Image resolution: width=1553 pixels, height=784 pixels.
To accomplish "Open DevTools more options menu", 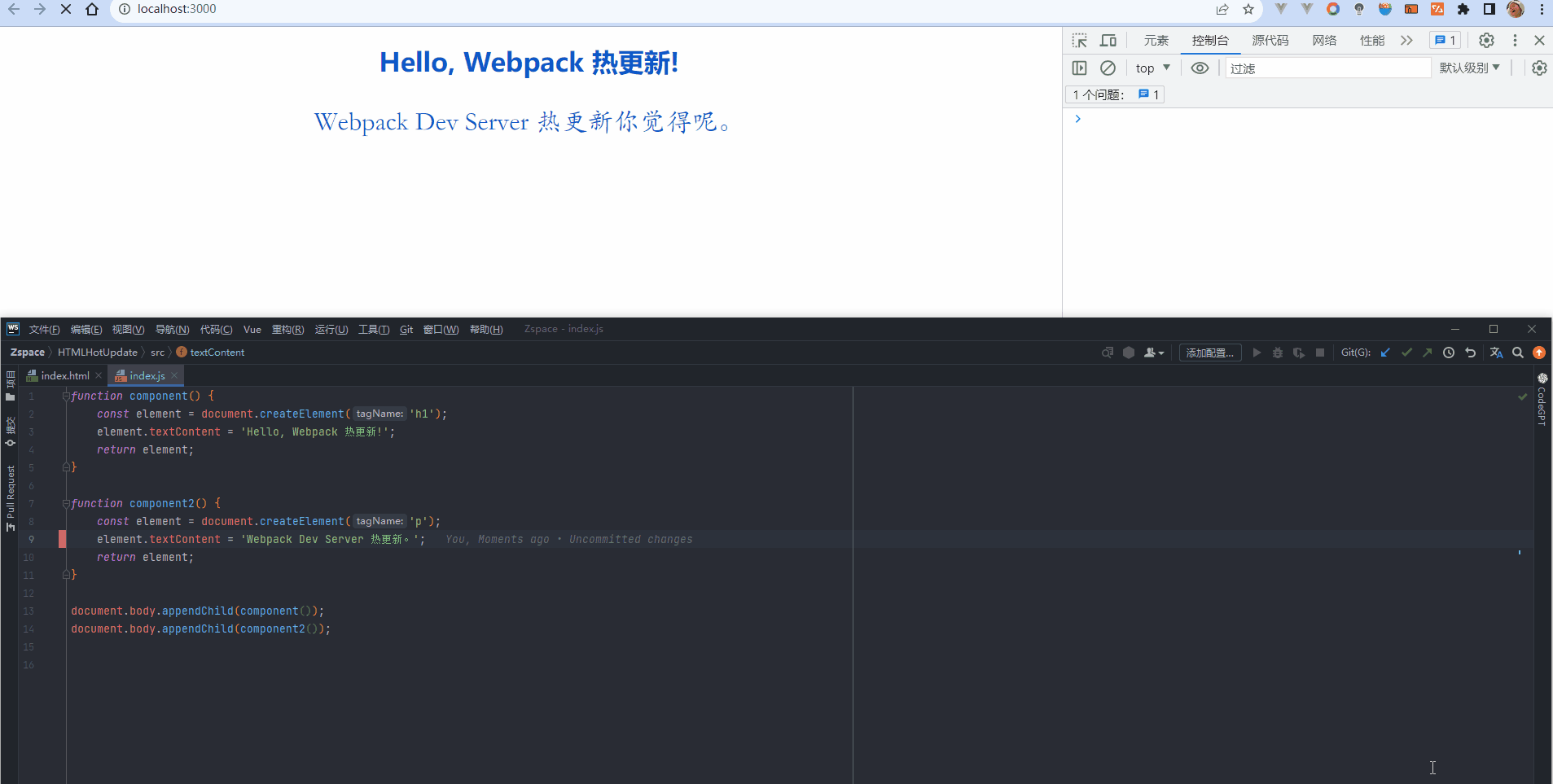I will pyautogui.click(x=1515, y=41).
